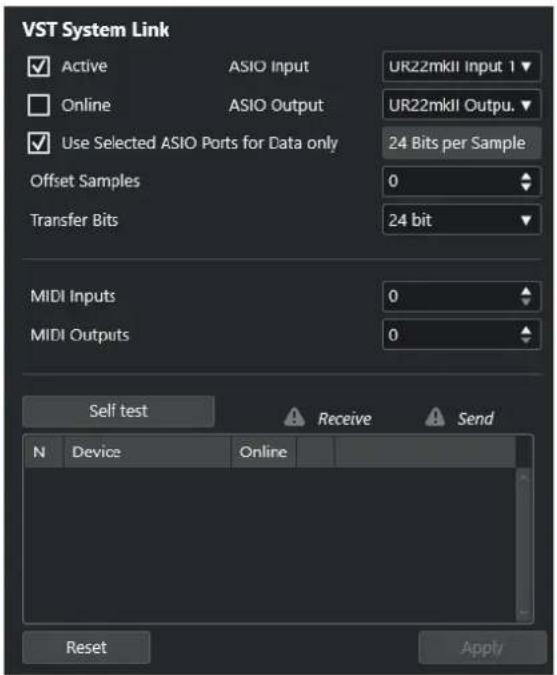Decrease MIDI Outputs with down arrow
The height and width of the screenshot is (675, 557).
pyautogui.click(x=526, y=340)
